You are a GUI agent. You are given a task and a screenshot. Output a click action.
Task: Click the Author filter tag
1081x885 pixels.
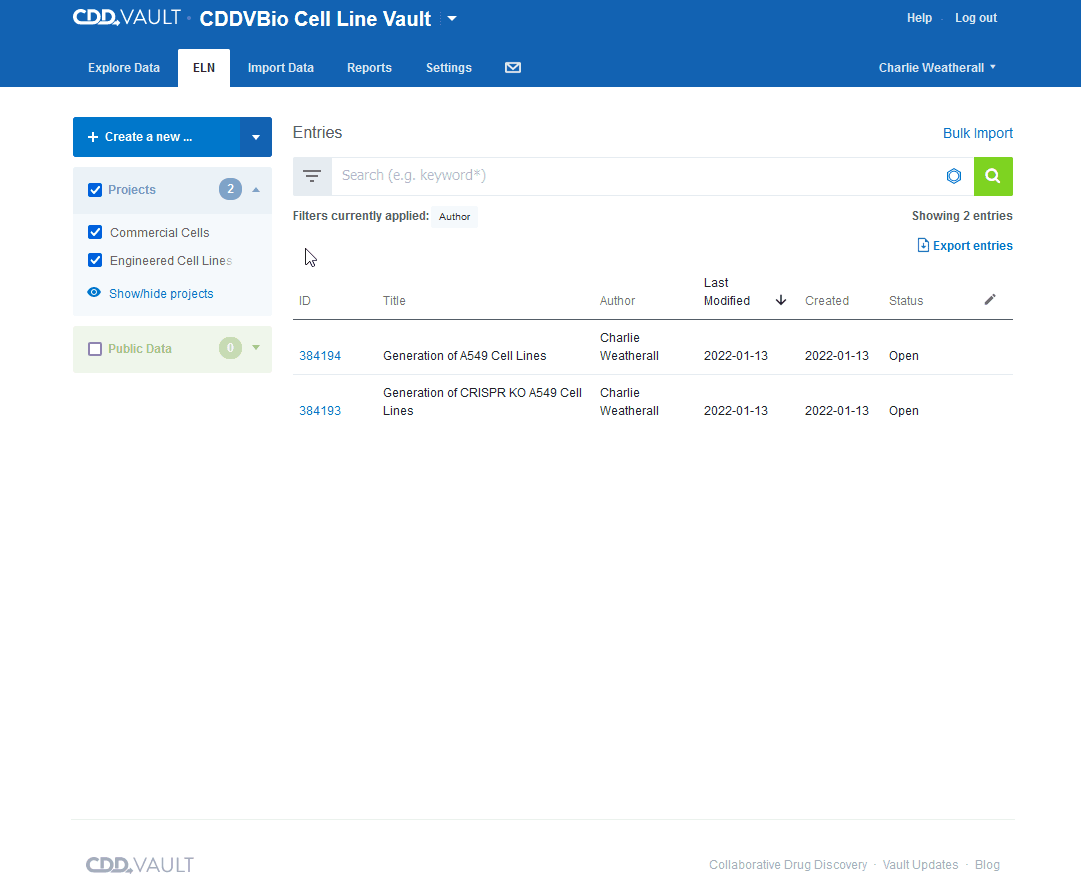pyautogui.click(x=454, y=216)
